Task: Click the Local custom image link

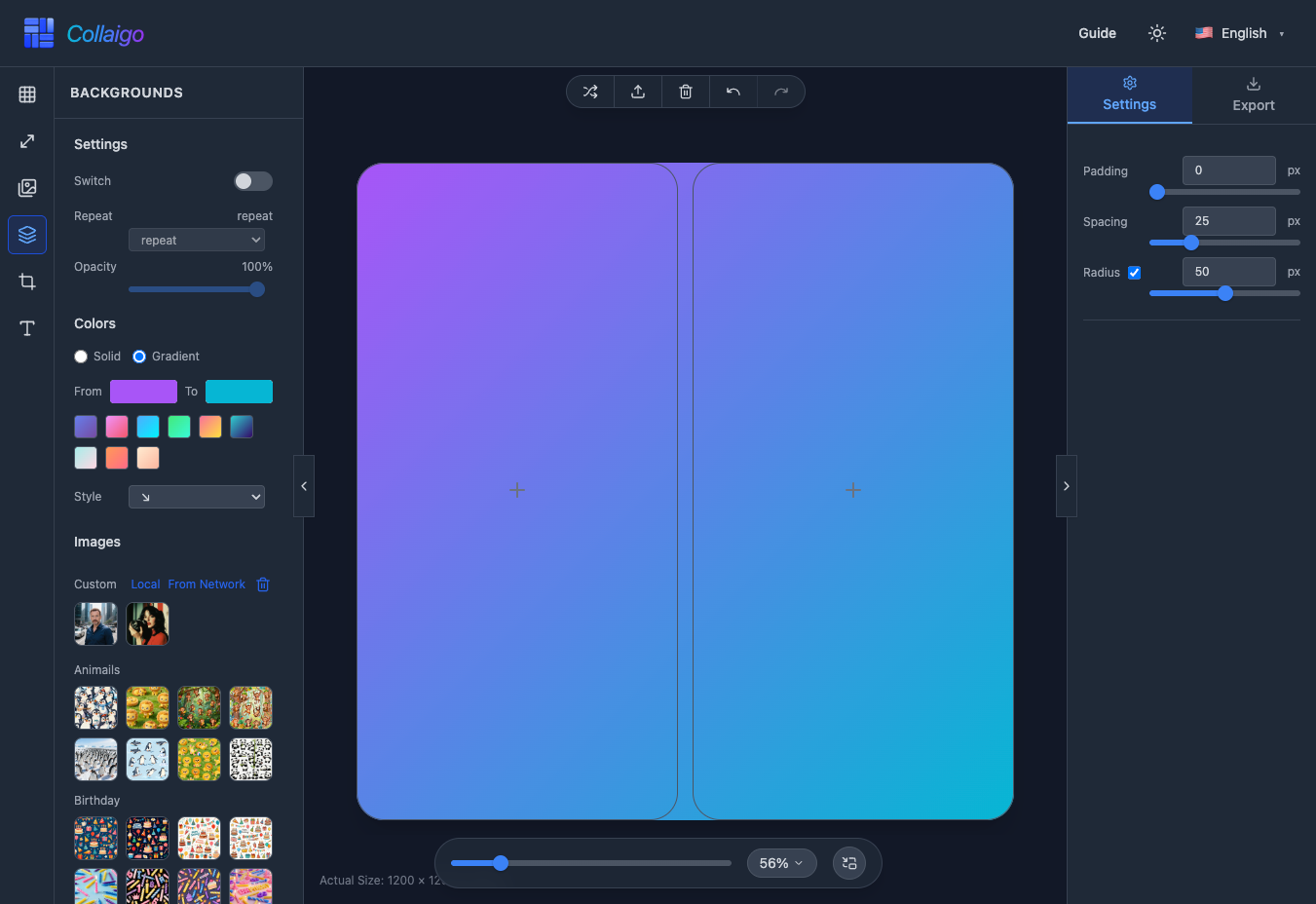Action: pyautogui.click(x=145, y=584)
